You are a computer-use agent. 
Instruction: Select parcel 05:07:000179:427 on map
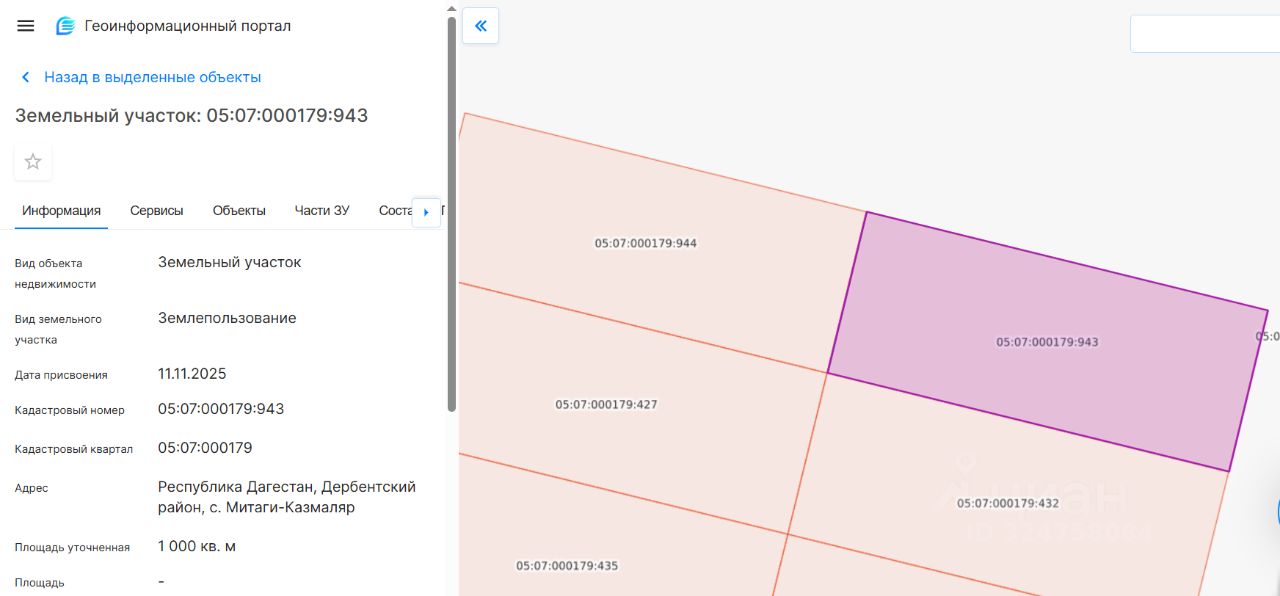click(x=606, y=405)
